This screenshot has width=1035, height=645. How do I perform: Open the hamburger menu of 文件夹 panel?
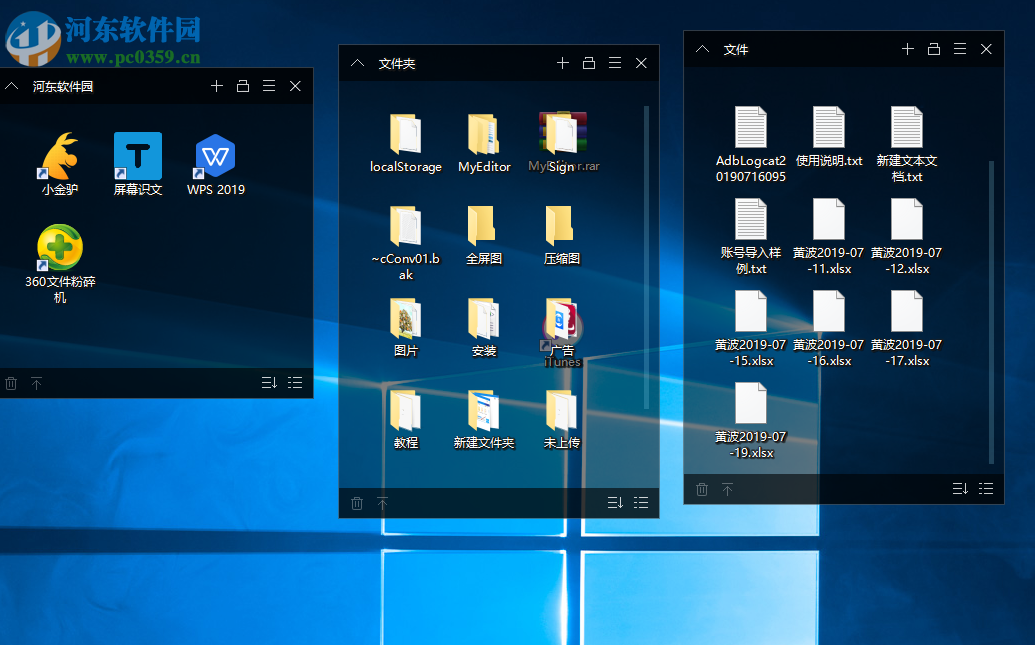615,63
